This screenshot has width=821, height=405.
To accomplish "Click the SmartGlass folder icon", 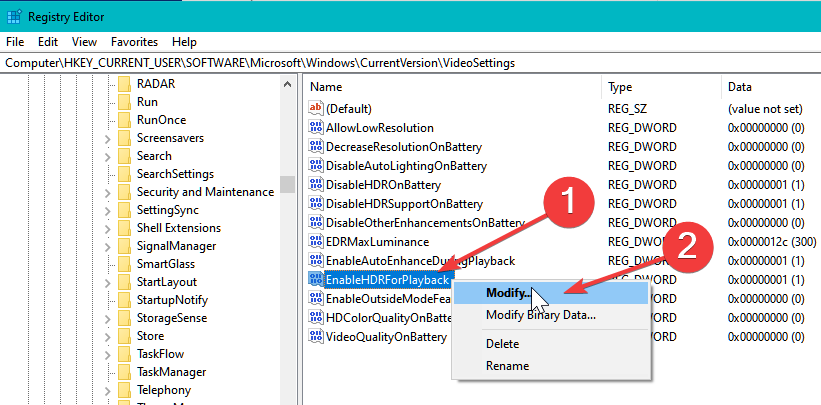I will point(124,264).
